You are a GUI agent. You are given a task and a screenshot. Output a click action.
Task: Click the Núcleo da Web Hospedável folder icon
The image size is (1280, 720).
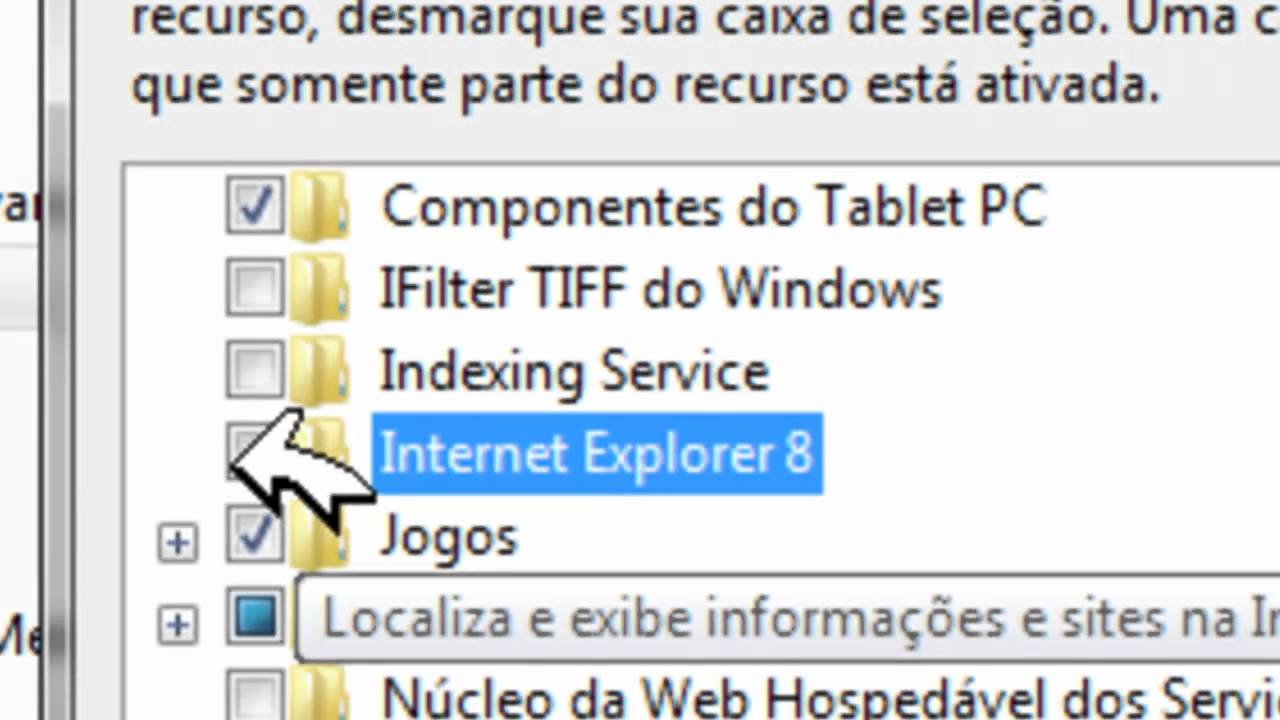point(319,696)
